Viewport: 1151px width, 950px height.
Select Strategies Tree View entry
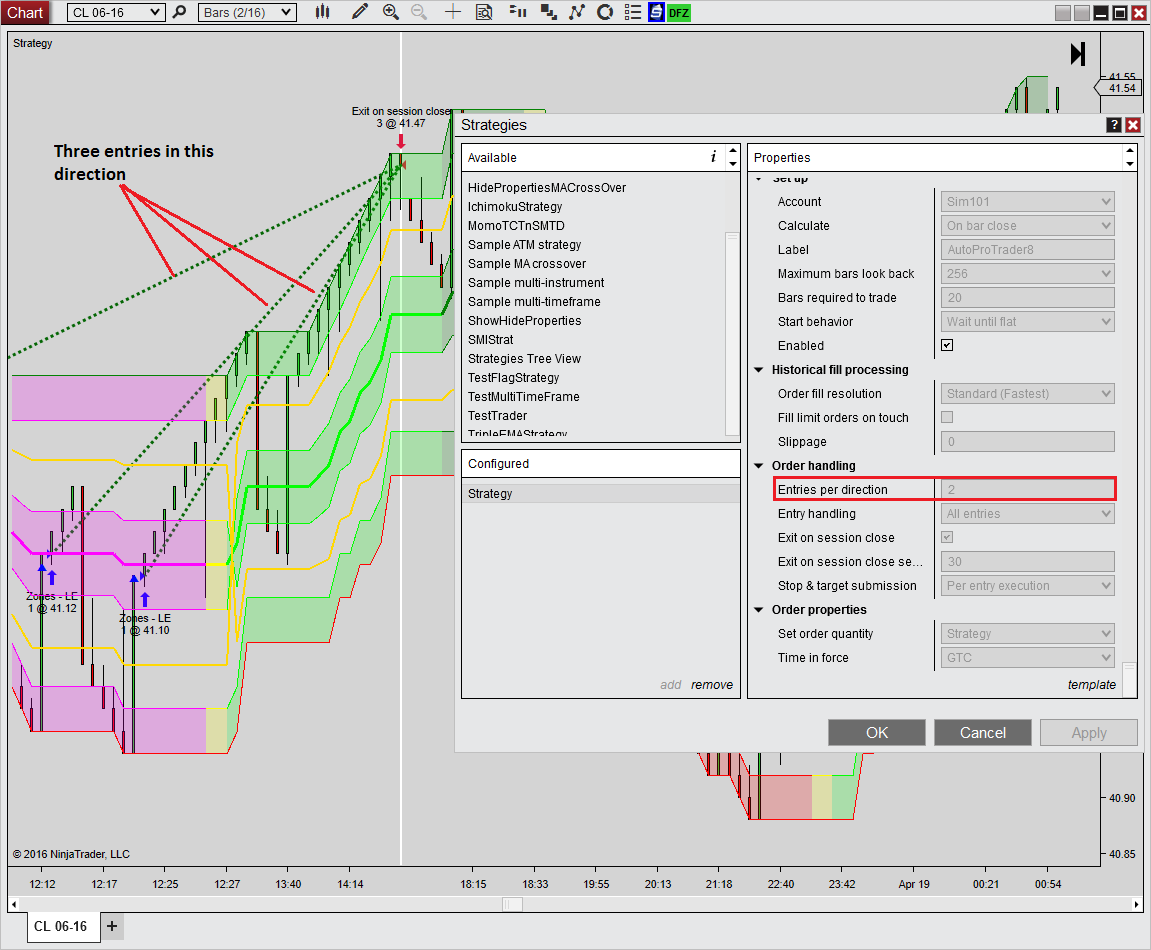tap(524, 358)
